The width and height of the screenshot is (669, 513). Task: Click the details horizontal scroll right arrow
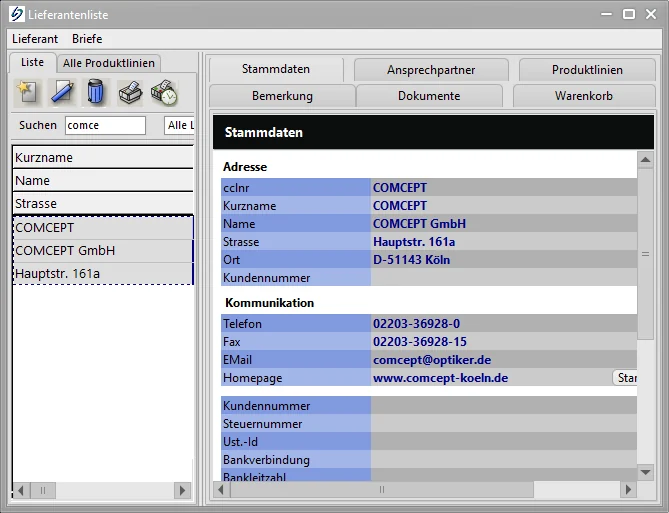pyautogui.click(x=628, y=490)
